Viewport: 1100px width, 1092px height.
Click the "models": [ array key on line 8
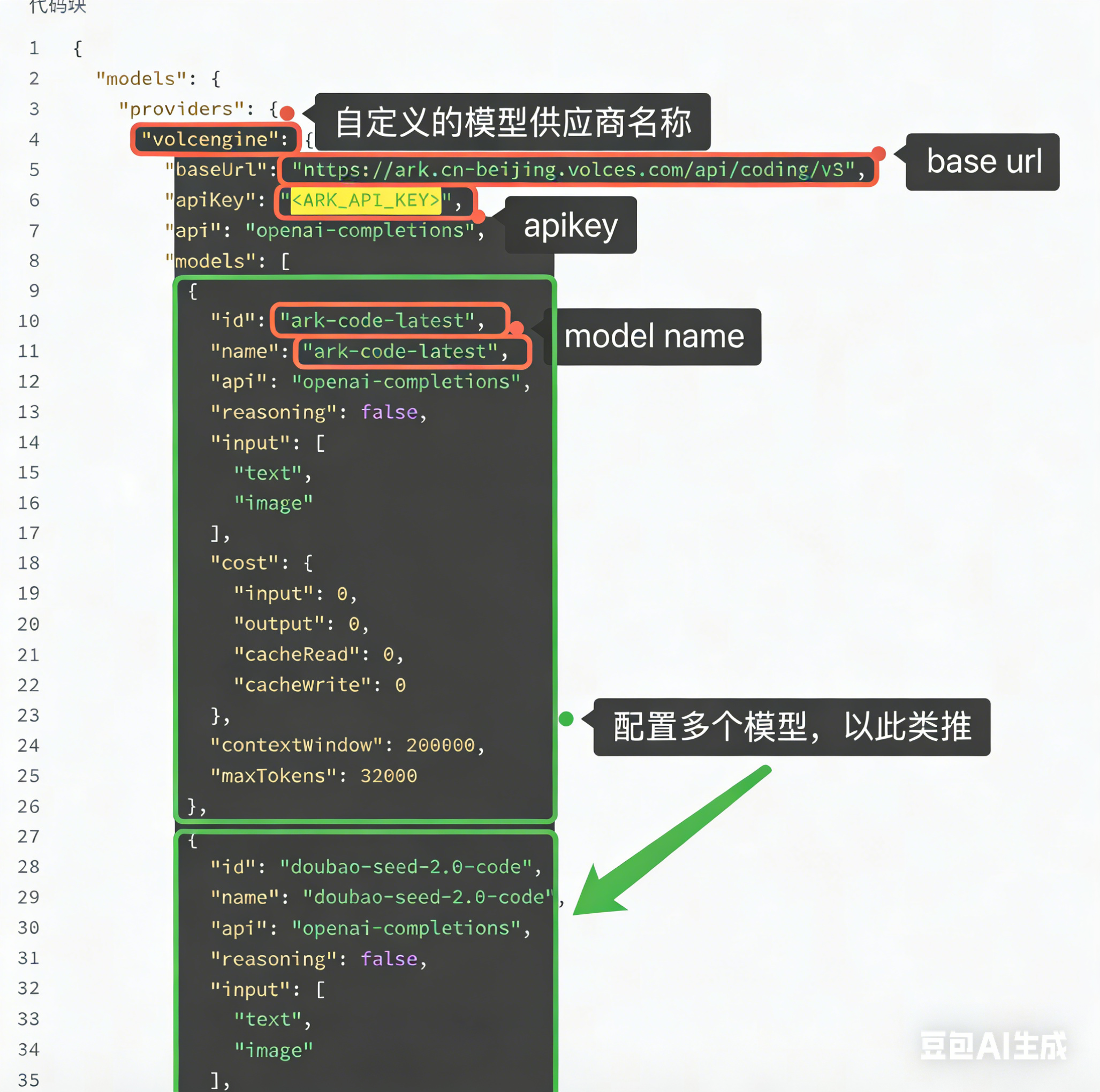click(227, 261)
